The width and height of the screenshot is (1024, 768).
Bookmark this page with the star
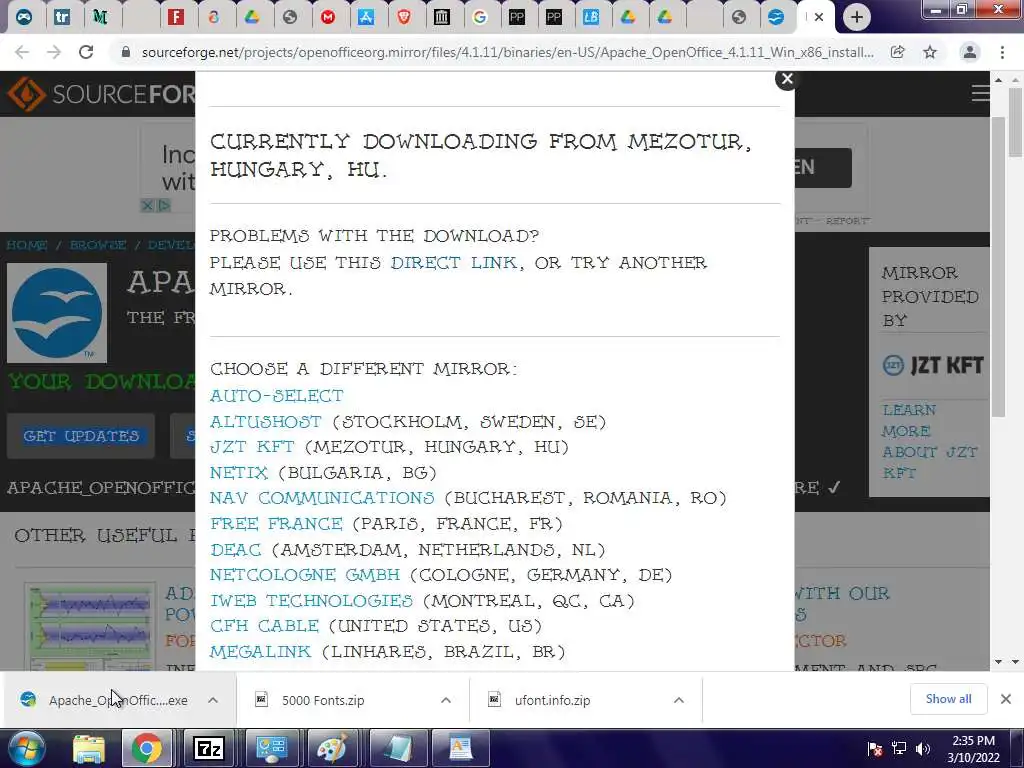[930, 52]
